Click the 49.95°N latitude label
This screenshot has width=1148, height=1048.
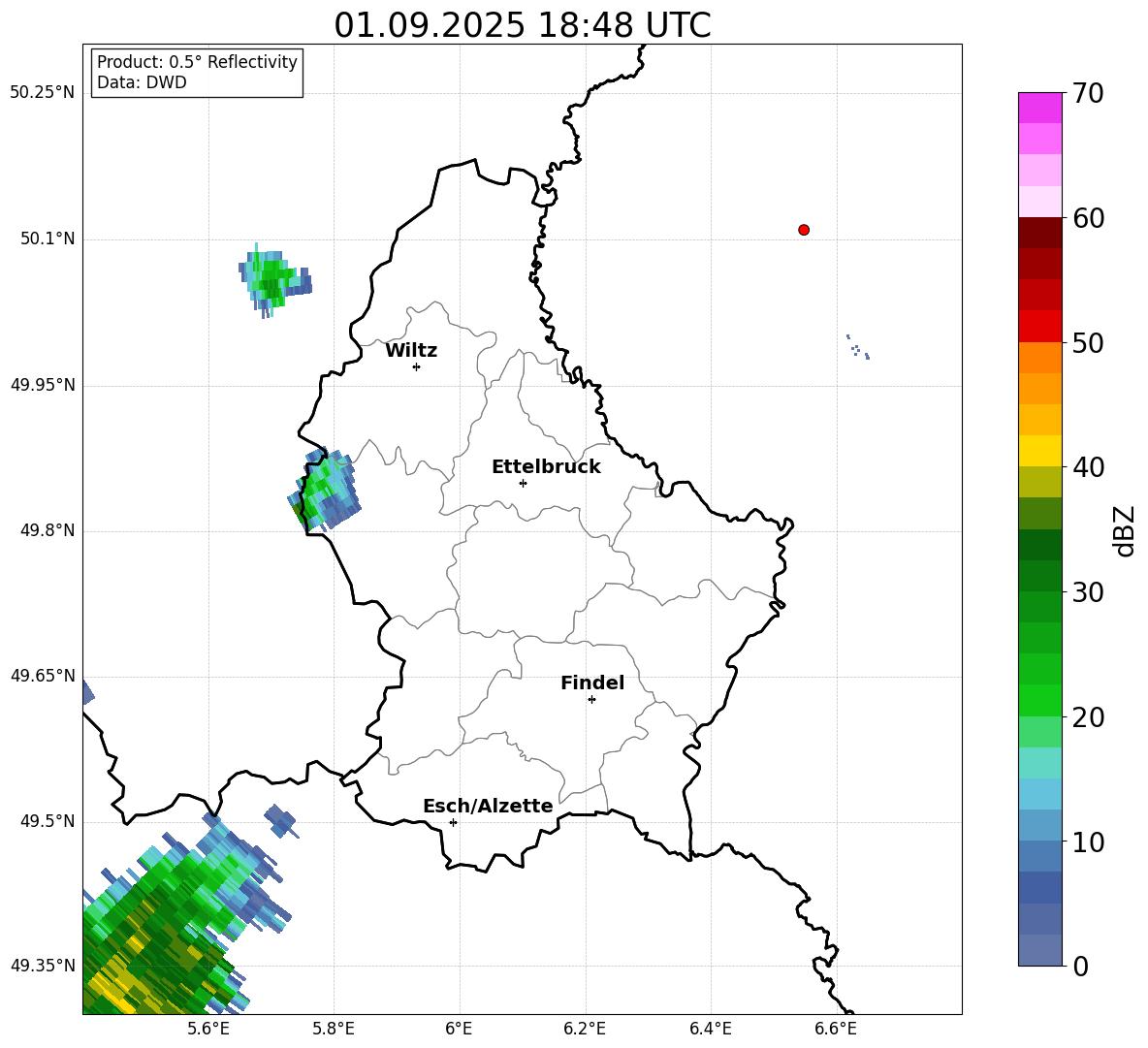(43, 385)
